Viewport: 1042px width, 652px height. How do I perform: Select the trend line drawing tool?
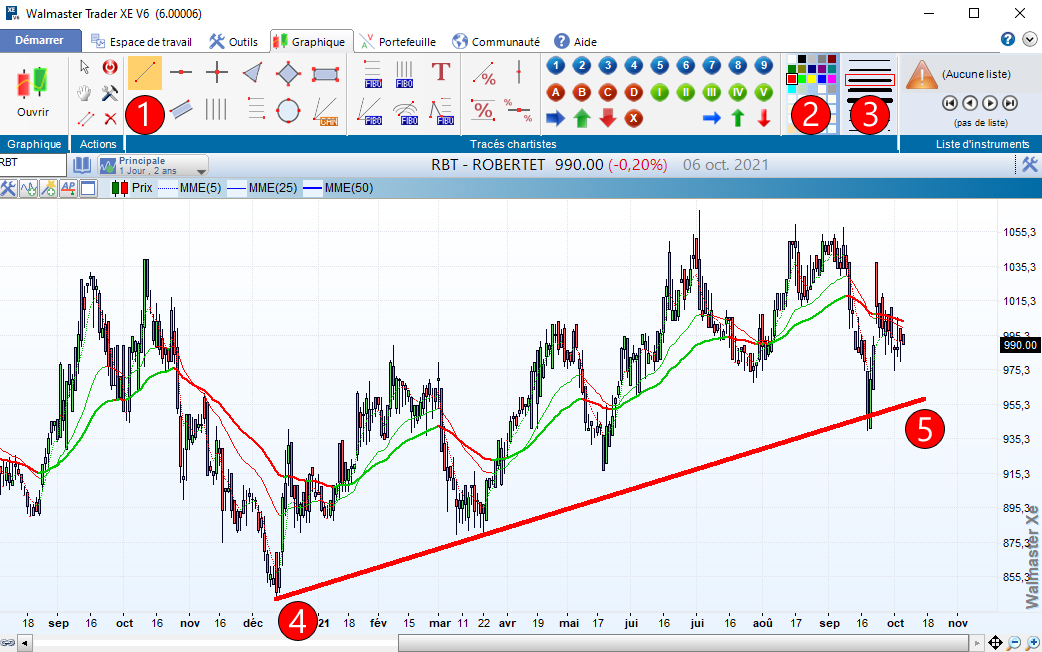click(144, 72)
